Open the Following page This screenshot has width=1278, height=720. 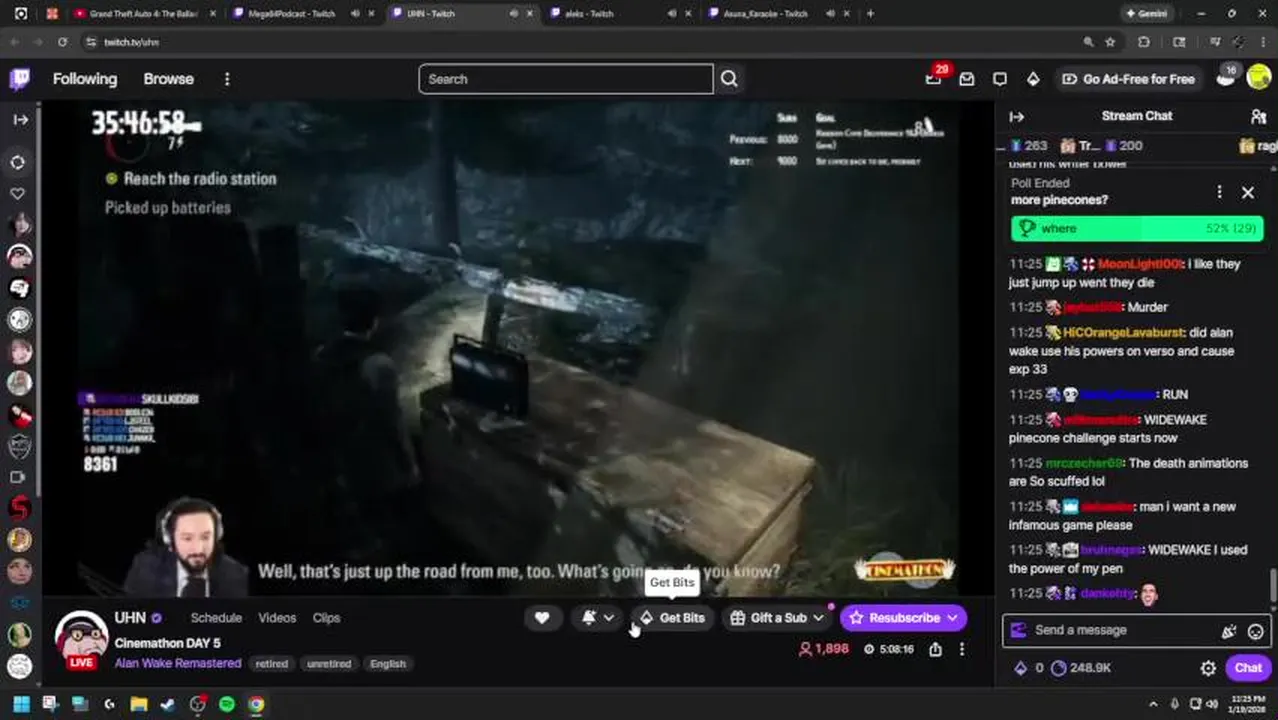[x=85, y=79]
